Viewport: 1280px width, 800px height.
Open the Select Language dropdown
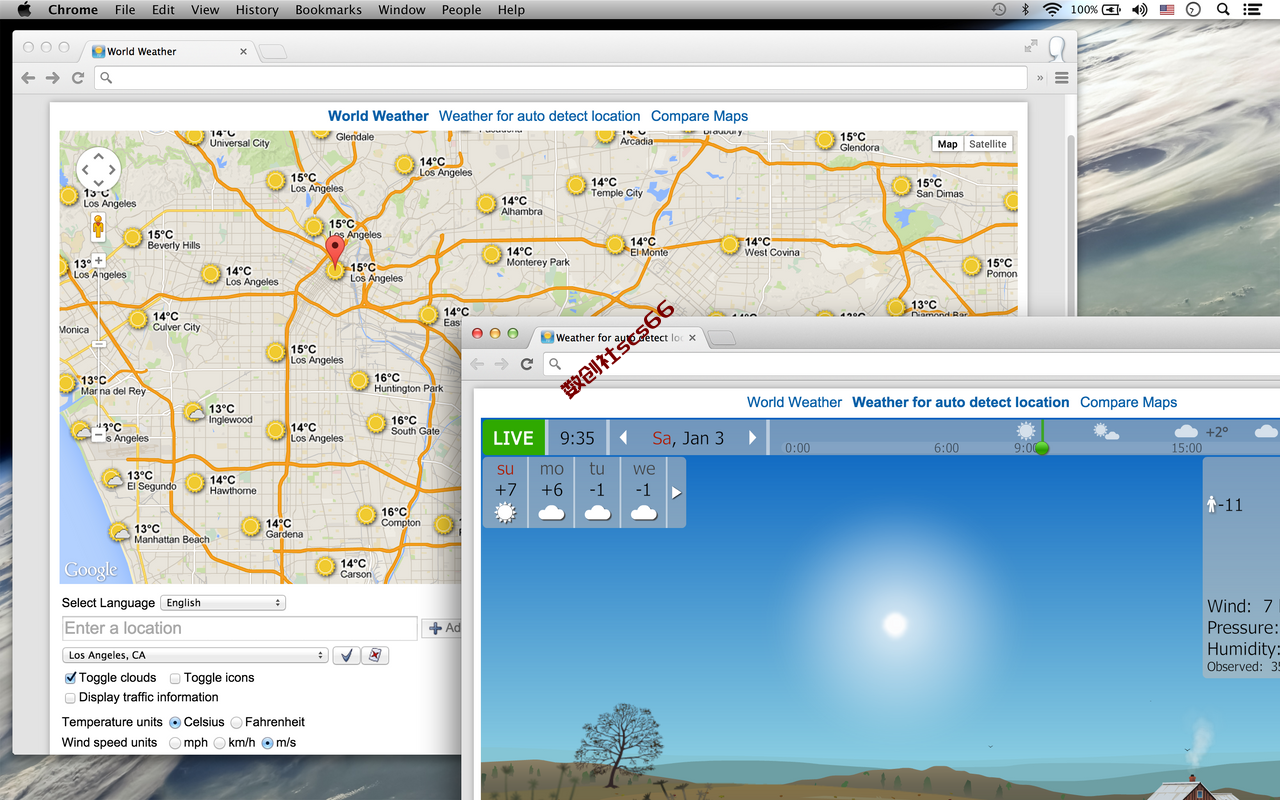pyautogui.click(x=224, y=603)
